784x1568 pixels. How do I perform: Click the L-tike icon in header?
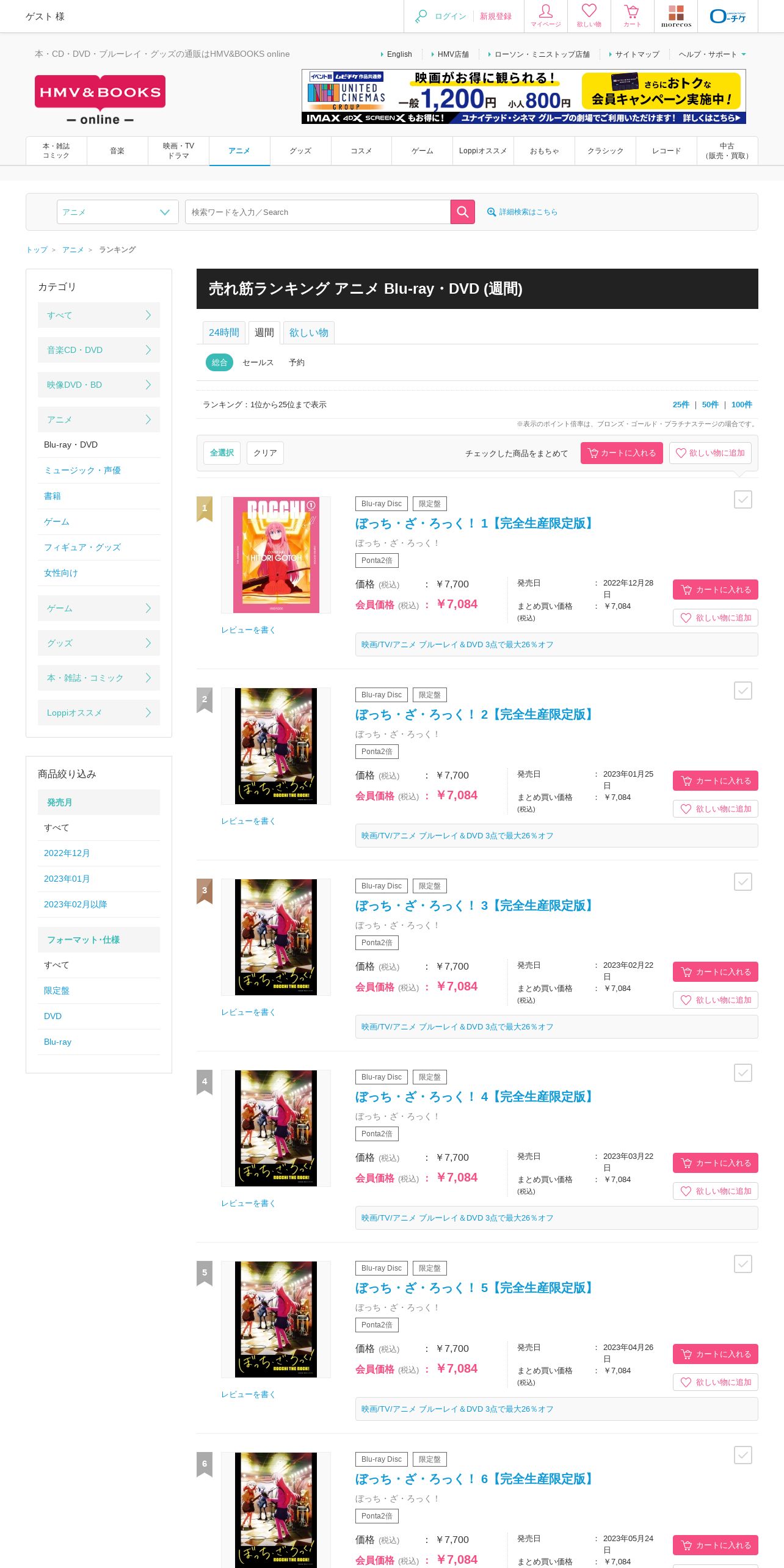coord(728,16)
